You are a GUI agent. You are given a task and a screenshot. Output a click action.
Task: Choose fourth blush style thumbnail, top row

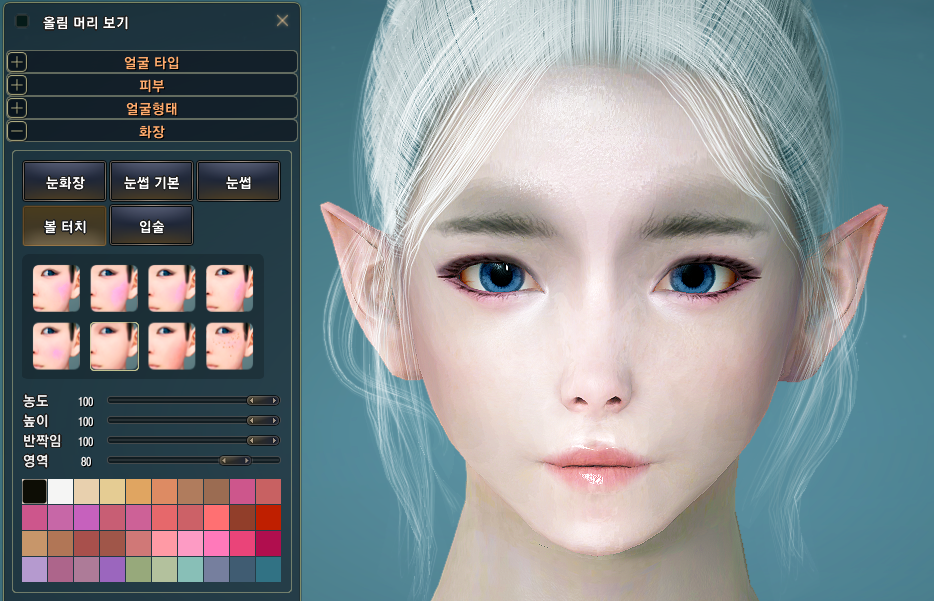[x=229, y=288]
